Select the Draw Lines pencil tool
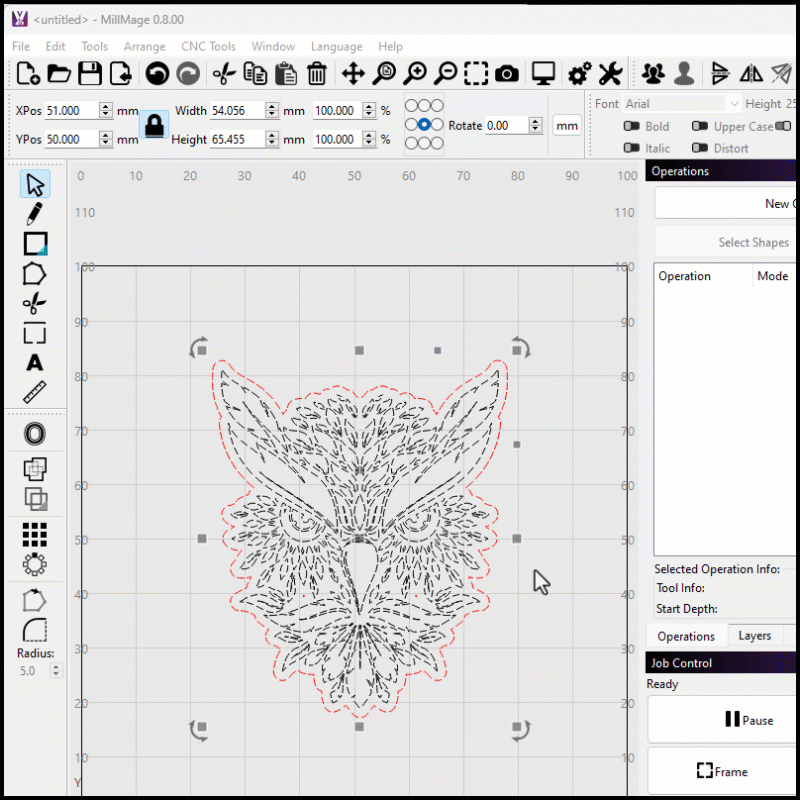Screen dimensions: 800x800 (35, 213)
